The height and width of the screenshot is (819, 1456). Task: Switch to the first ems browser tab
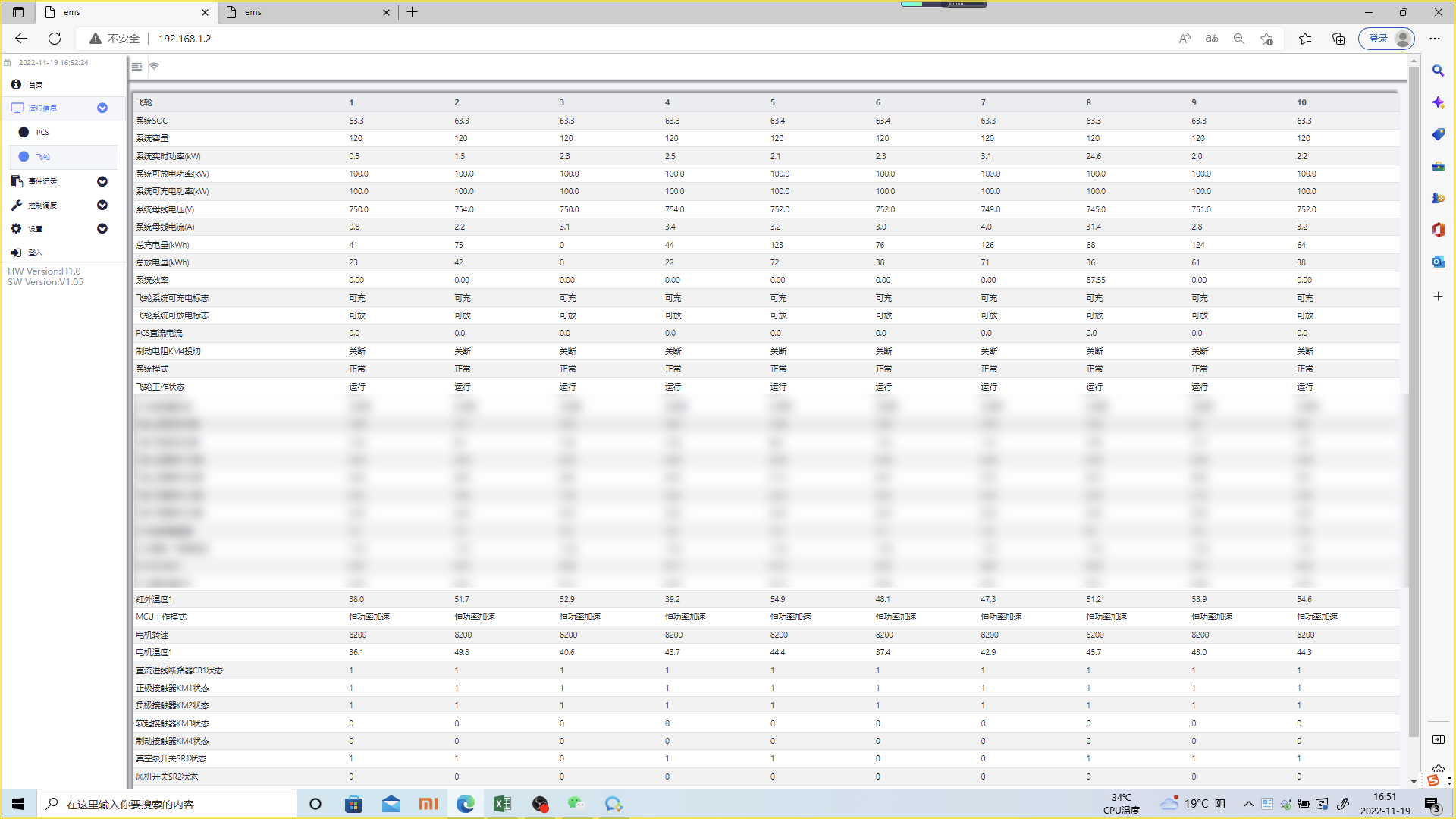[125, 12]
